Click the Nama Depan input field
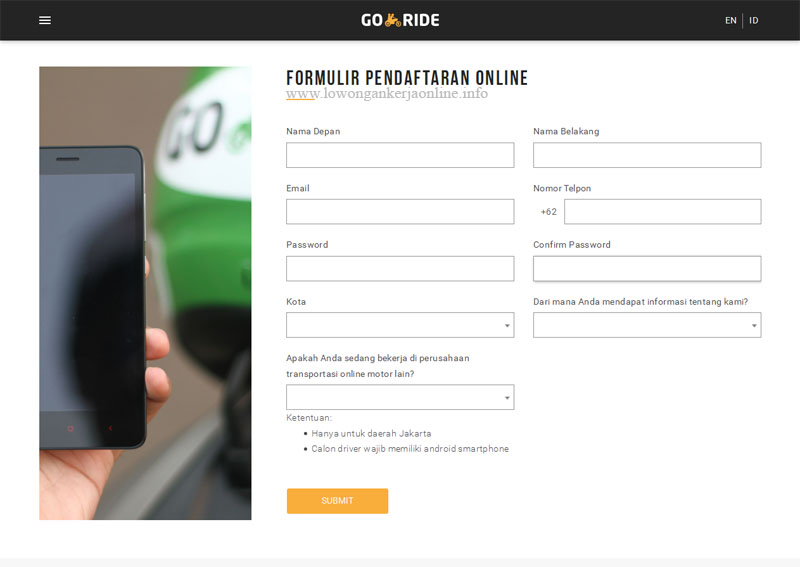This screenshot has width=800, height=567. [x=400, y=155]
